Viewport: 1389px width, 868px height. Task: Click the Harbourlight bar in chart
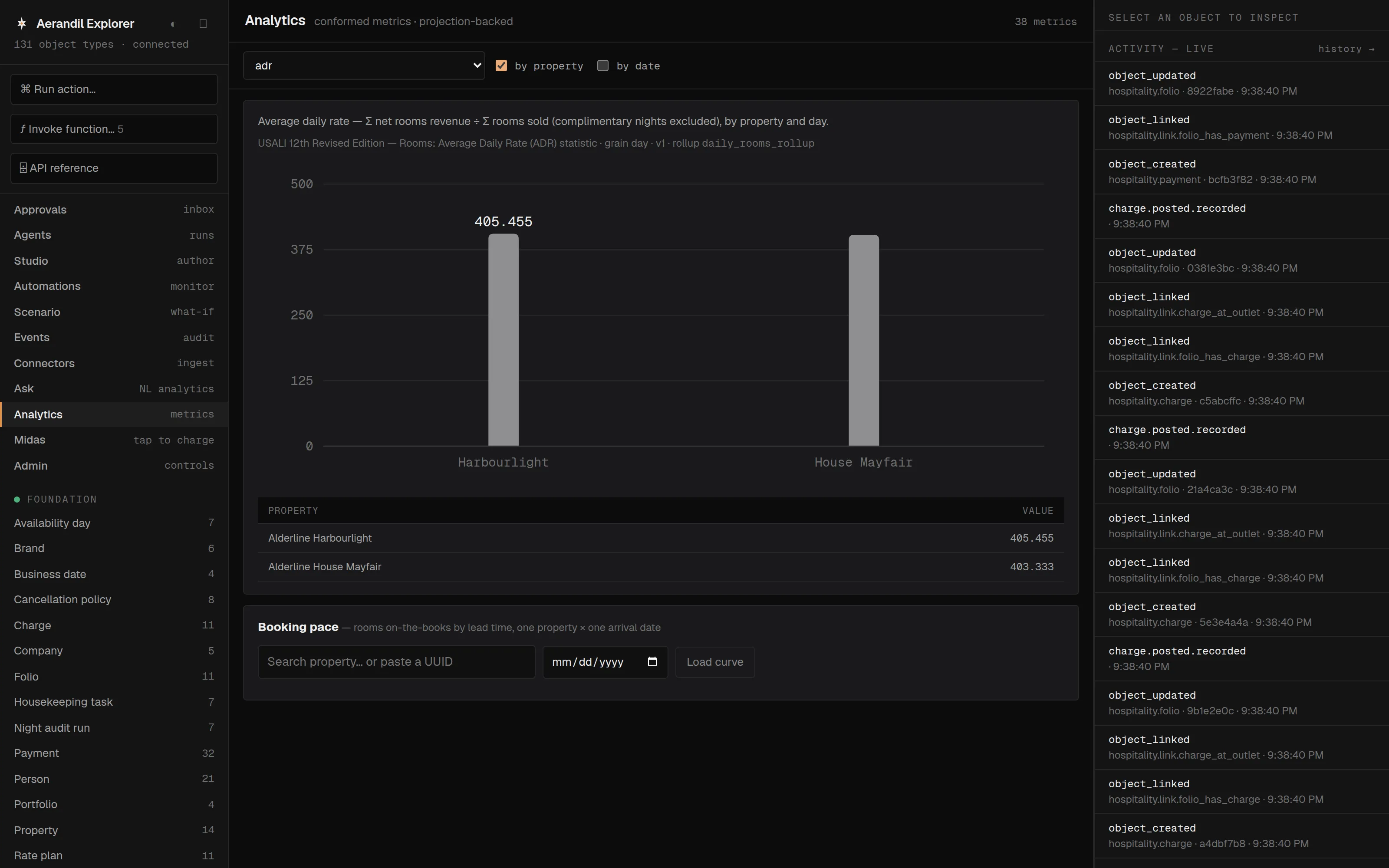504,340
